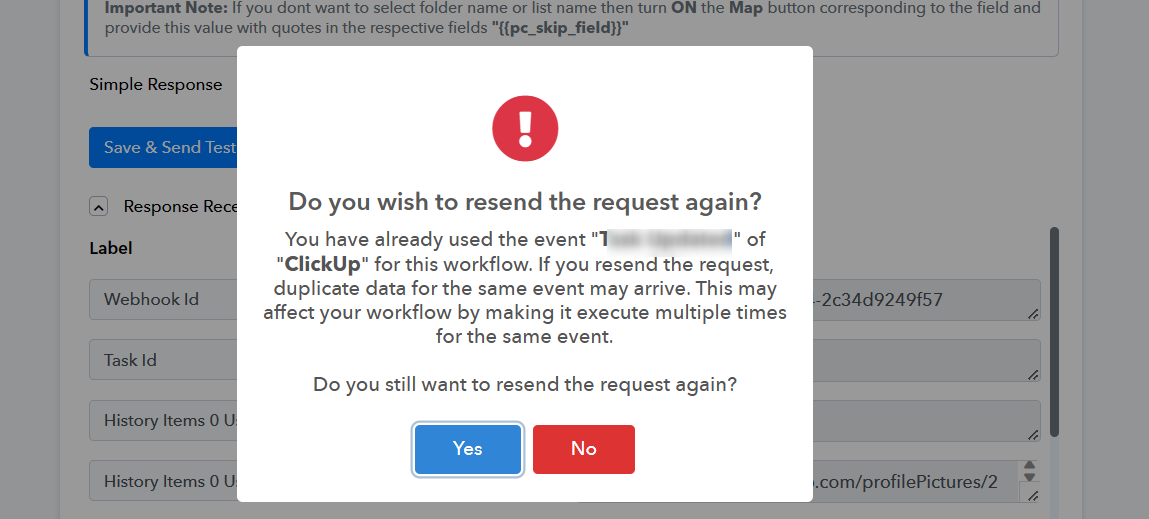The width and height of the screenshot is (1149, 519).
Task: Click resize handle of profilePictures value field
Action: 1033,496
